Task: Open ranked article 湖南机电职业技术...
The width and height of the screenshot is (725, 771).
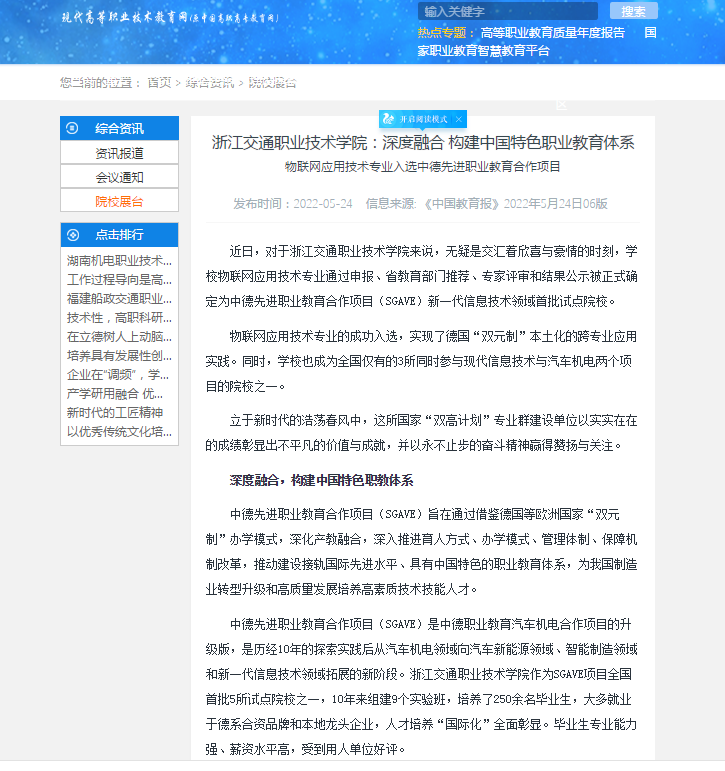Action: 119,260
